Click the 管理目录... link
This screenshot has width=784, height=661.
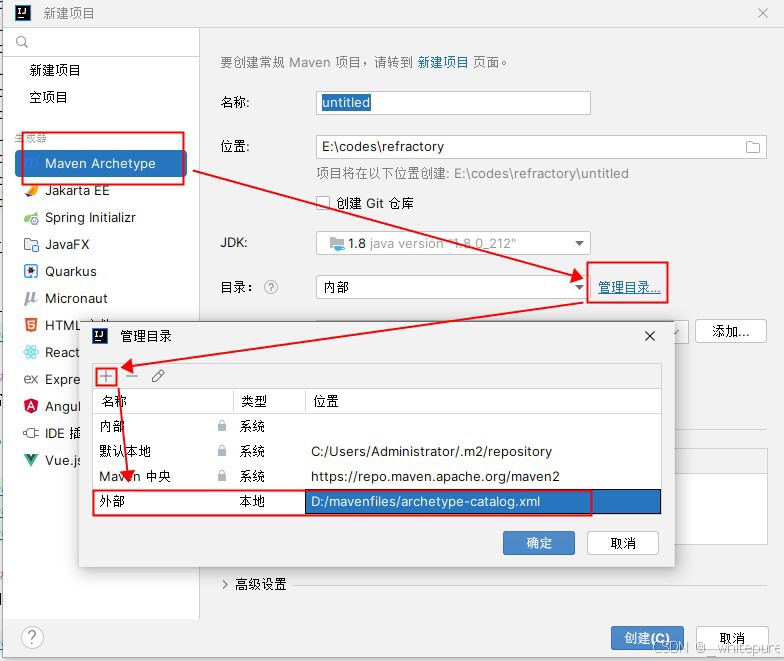(x=629, y=288)
